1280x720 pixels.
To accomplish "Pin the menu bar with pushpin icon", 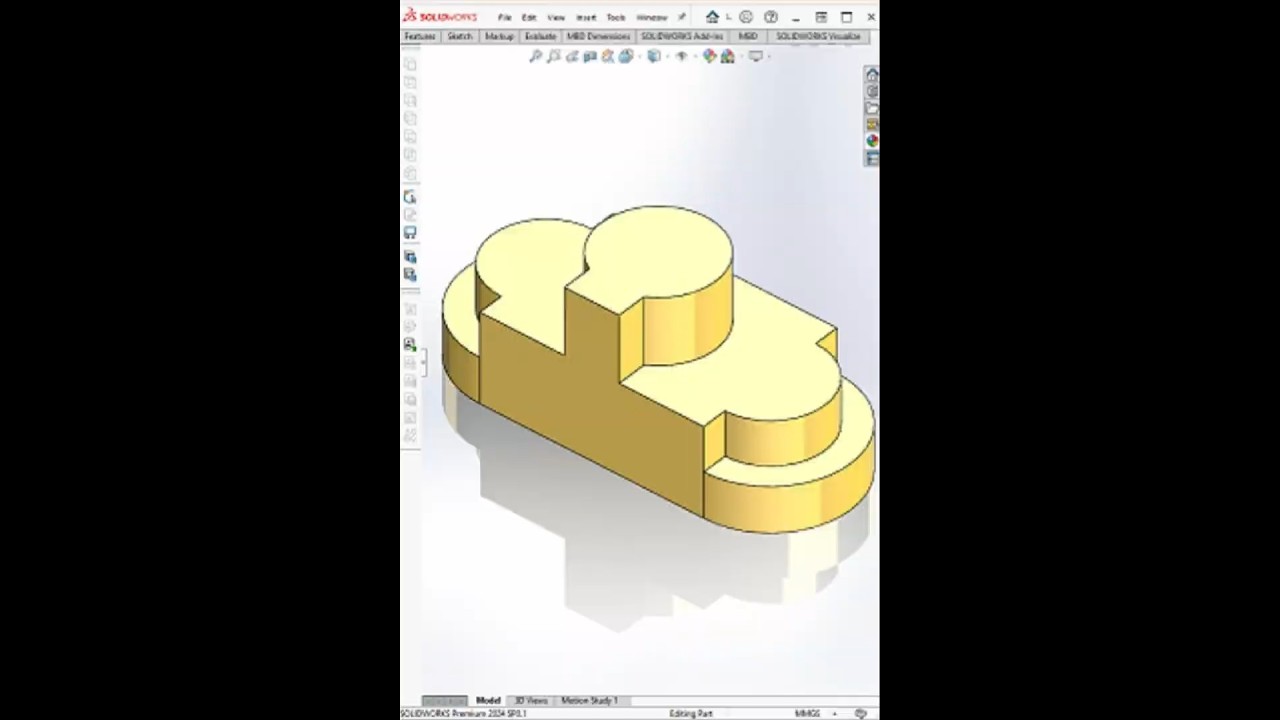I will [x=681, y=16].
